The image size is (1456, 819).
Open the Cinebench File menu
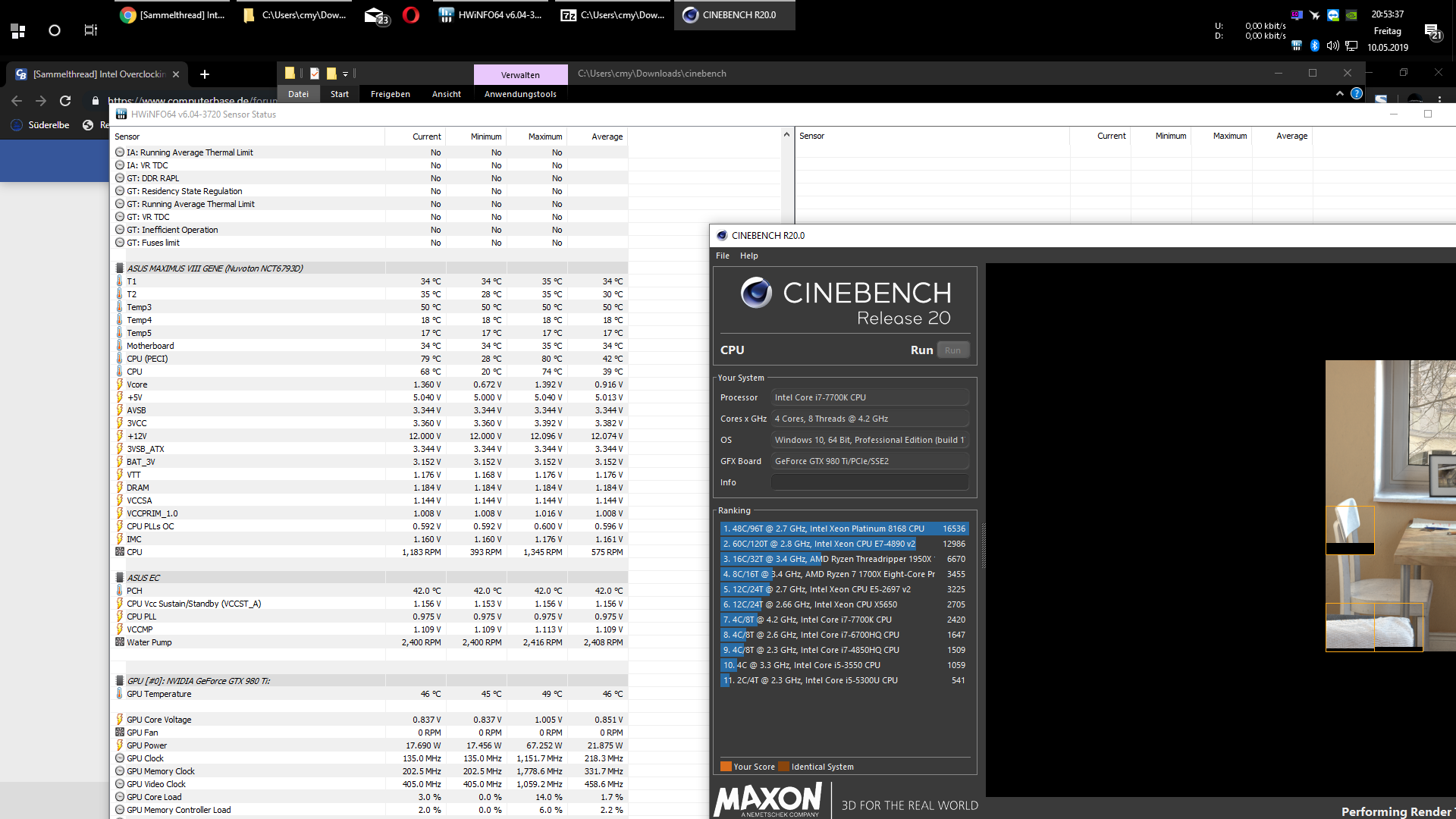[x=722, y=256]
